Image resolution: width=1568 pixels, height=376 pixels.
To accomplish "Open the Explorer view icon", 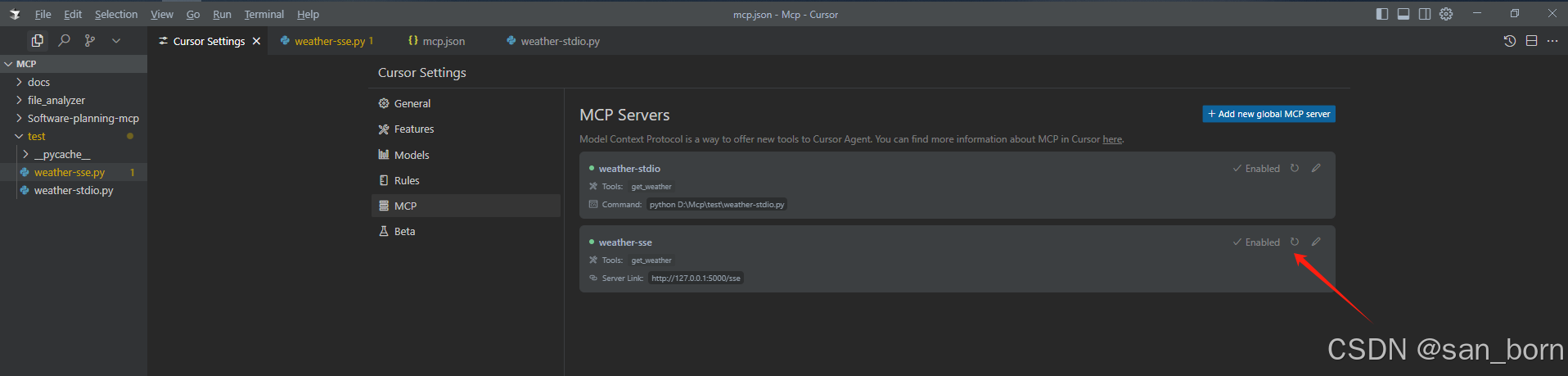I will 37,40.
